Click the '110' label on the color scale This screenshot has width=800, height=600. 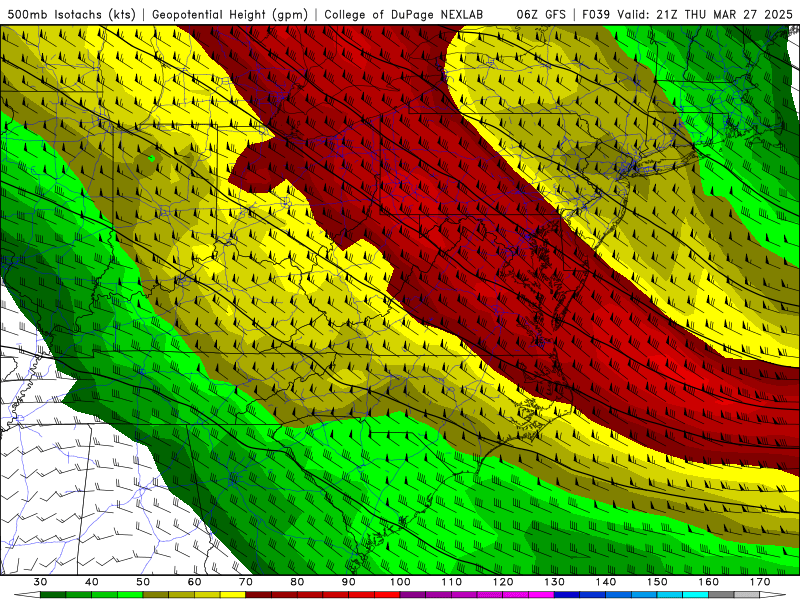tap(452, 582)
